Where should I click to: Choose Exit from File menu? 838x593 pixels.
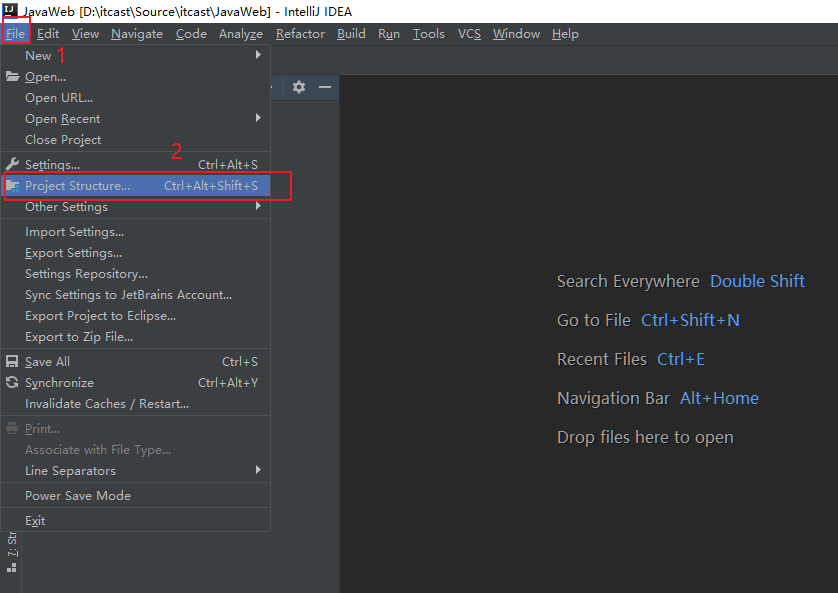136,520
